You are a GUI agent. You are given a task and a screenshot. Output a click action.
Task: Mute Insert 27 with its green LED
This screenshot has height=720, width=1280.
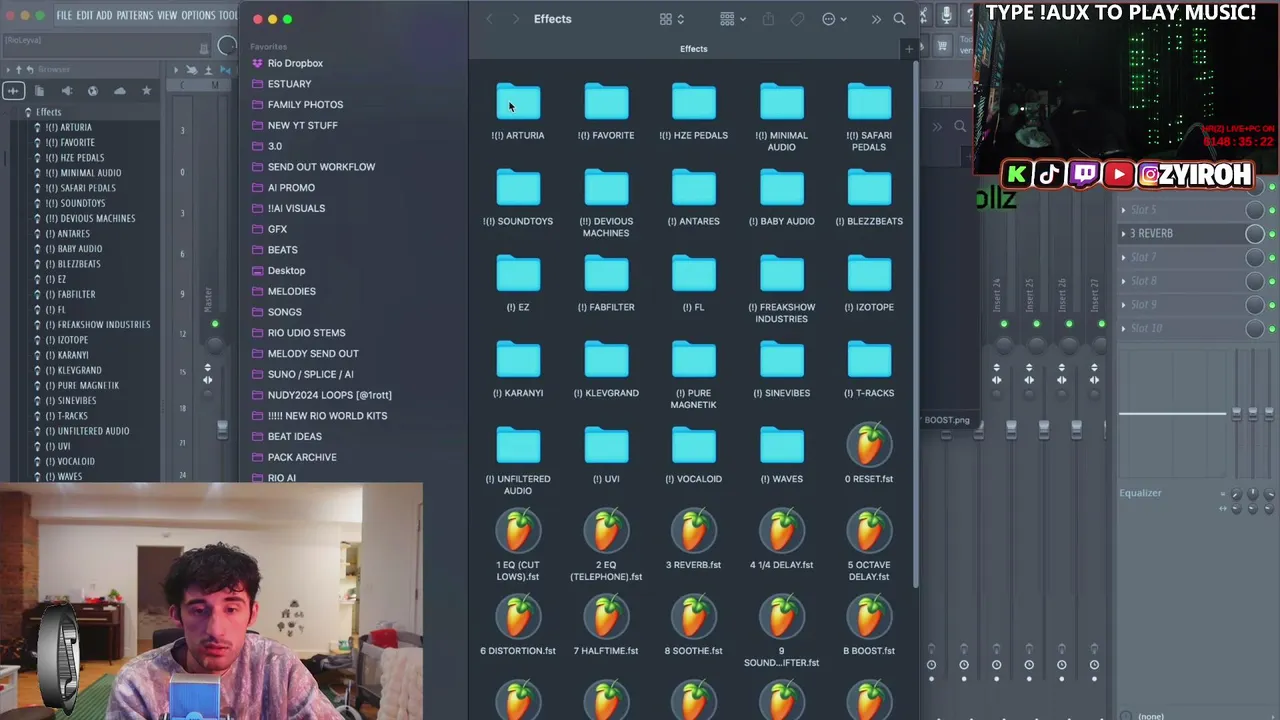click(1101, 324)
